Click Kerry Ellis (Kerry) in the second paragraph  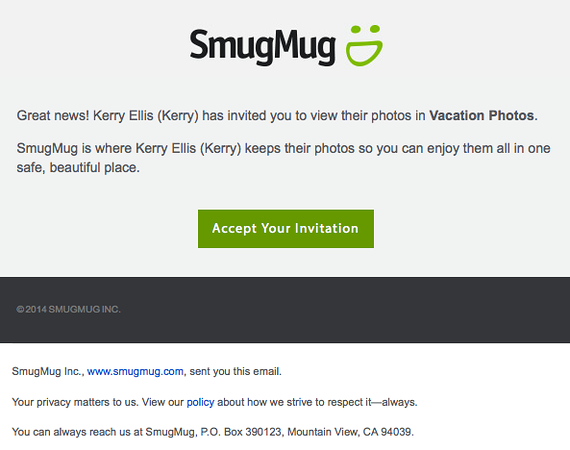(188, 148)
